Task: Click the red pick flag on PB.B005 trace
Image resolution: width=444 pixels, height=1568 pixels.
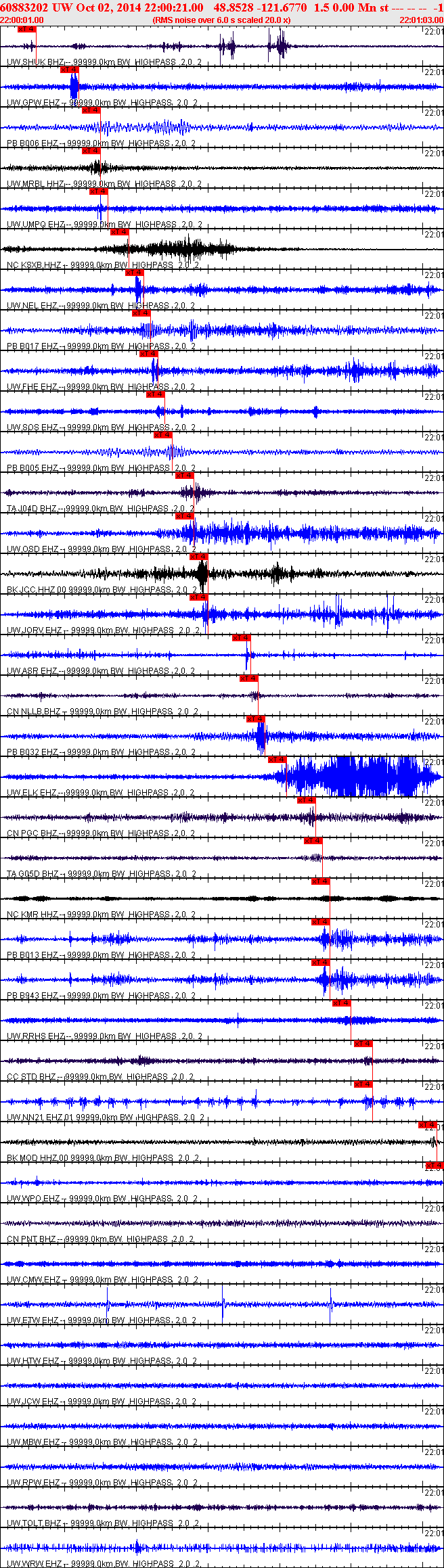Action: pyautogui.click(x=162, y=435)
